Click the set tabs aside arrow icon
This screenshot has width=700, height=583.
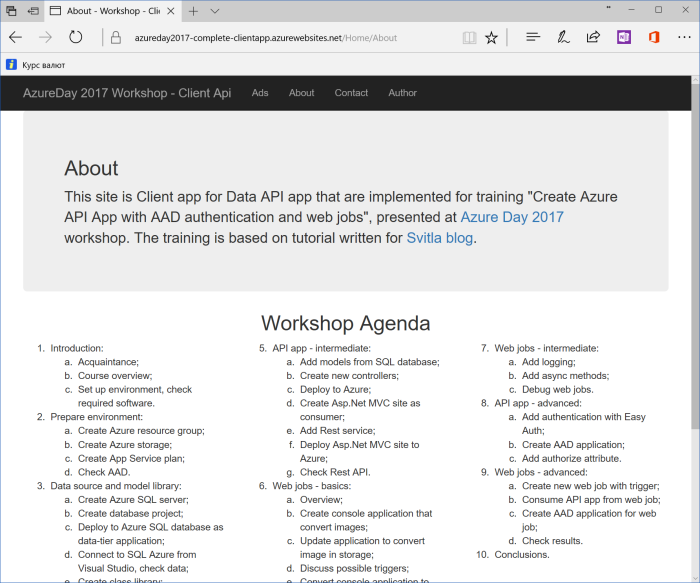33,11
